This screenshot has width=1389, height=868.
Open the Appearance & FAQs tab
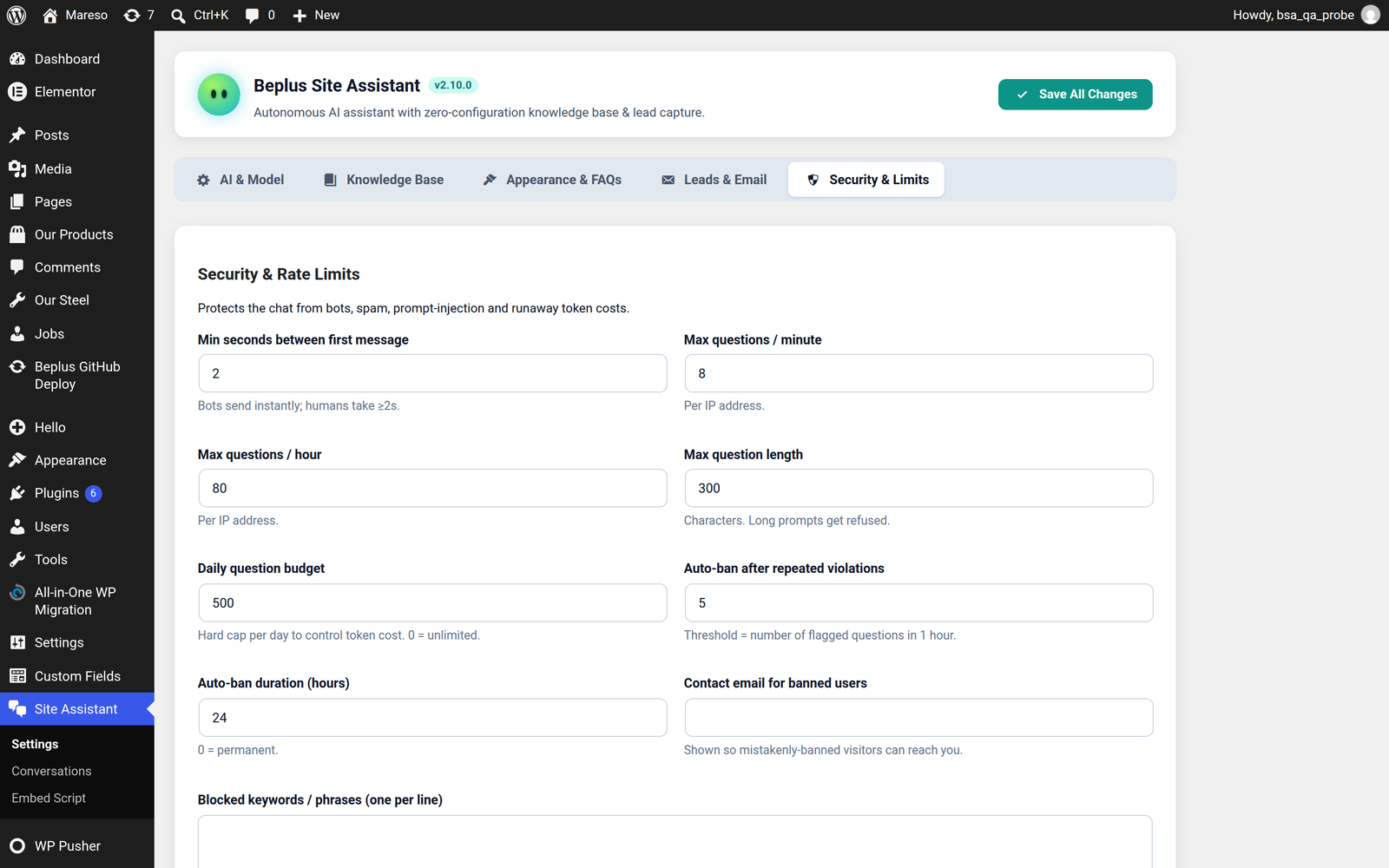click(x=552, y=180)
